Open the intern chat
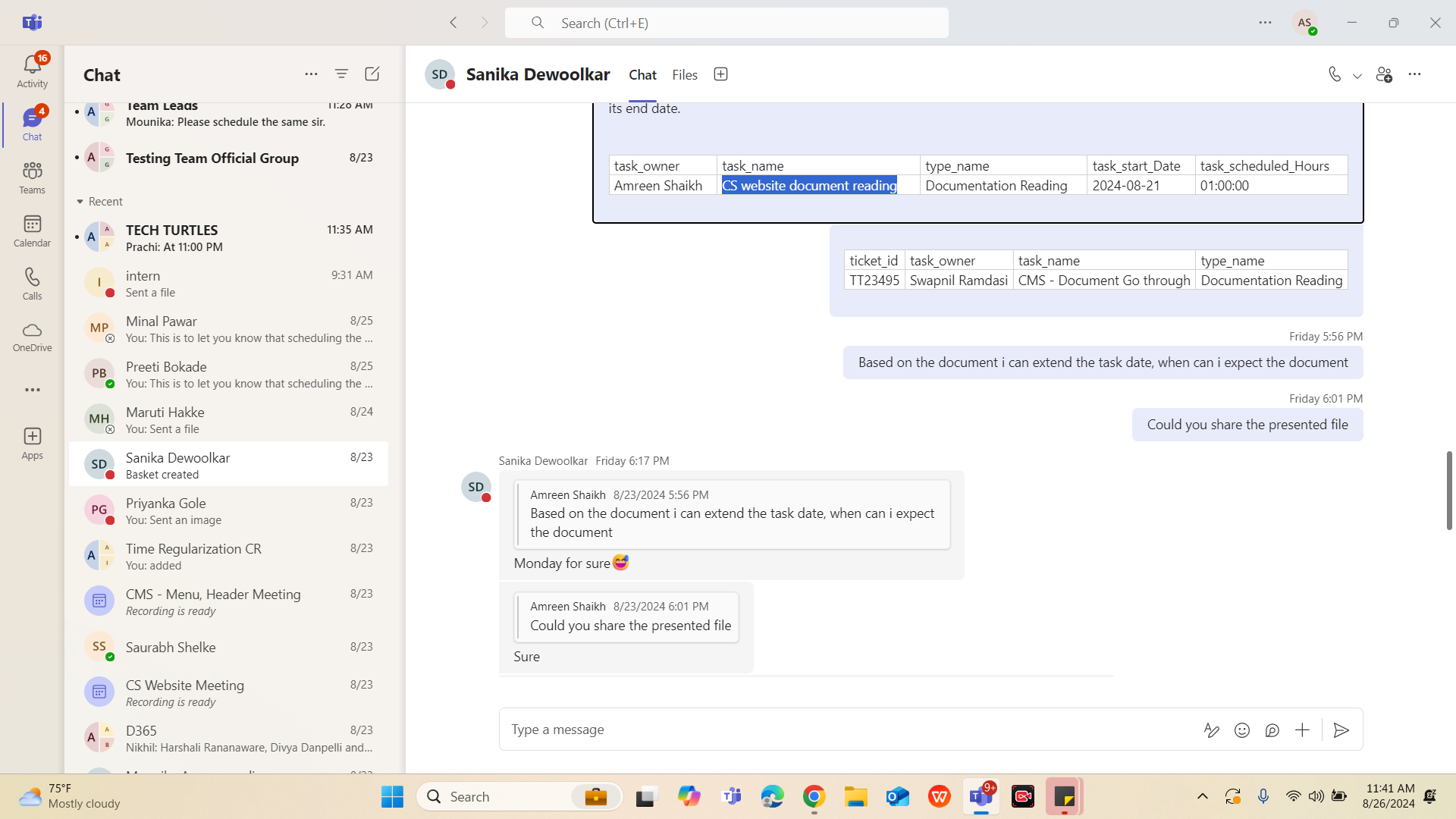The width and height of the screenshot is (1456, 819). point(228,283)
